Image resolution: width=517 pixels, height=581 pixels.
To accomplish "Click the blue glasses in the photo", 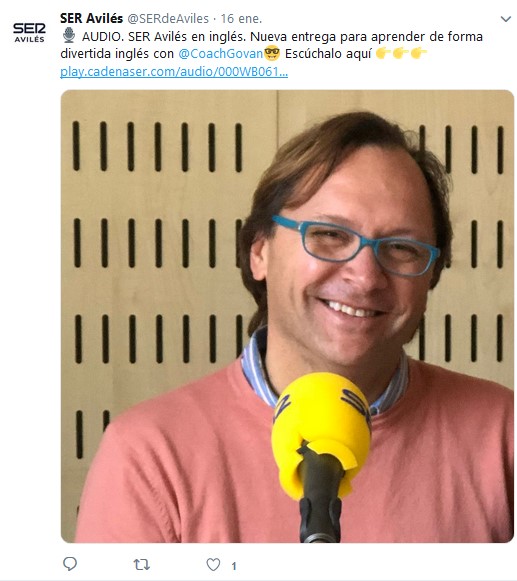I will point(356,245).
